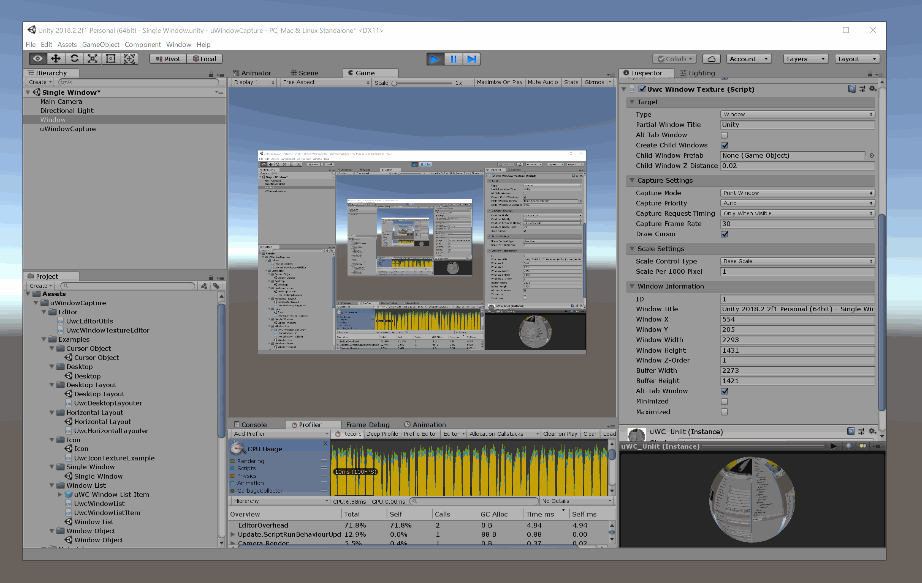Screen dimensions: 922x583
Task: Play the uWC_Unlit preview animation
Action: coord(833,446)
